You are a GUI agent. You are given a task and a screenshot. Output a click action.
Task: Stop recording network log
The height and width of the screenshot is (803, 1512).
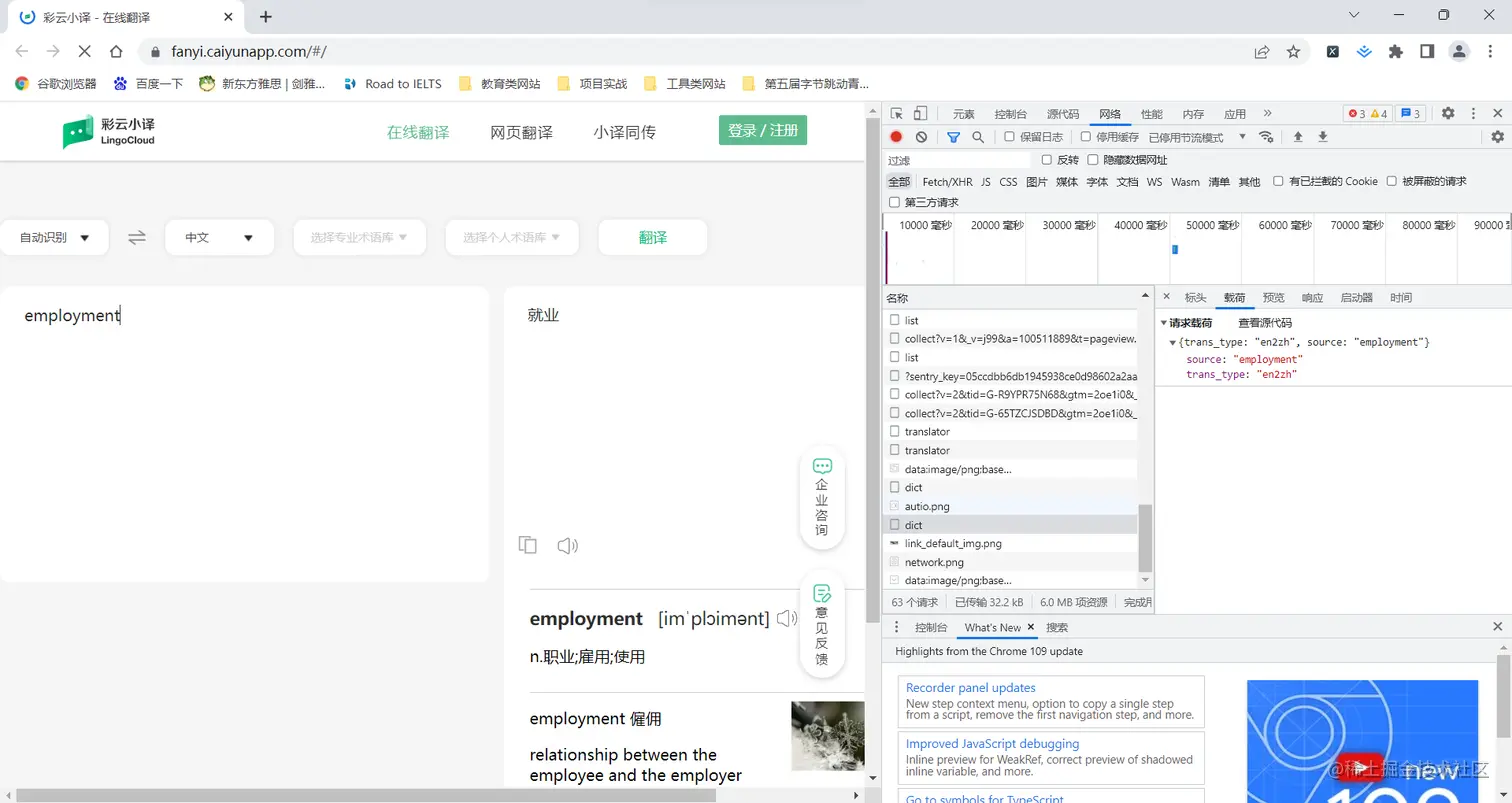pyautogui.click(x=898, y=137)
